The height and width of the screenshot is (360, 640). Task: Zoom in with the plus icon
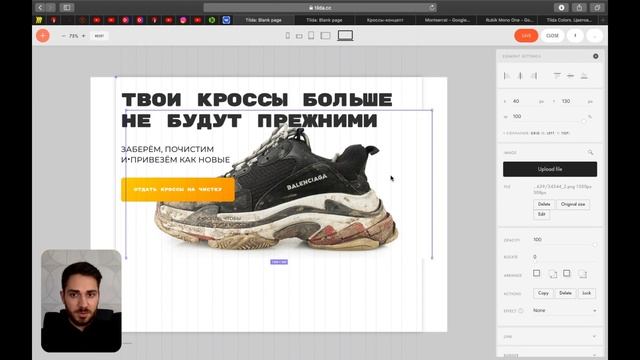84,36
